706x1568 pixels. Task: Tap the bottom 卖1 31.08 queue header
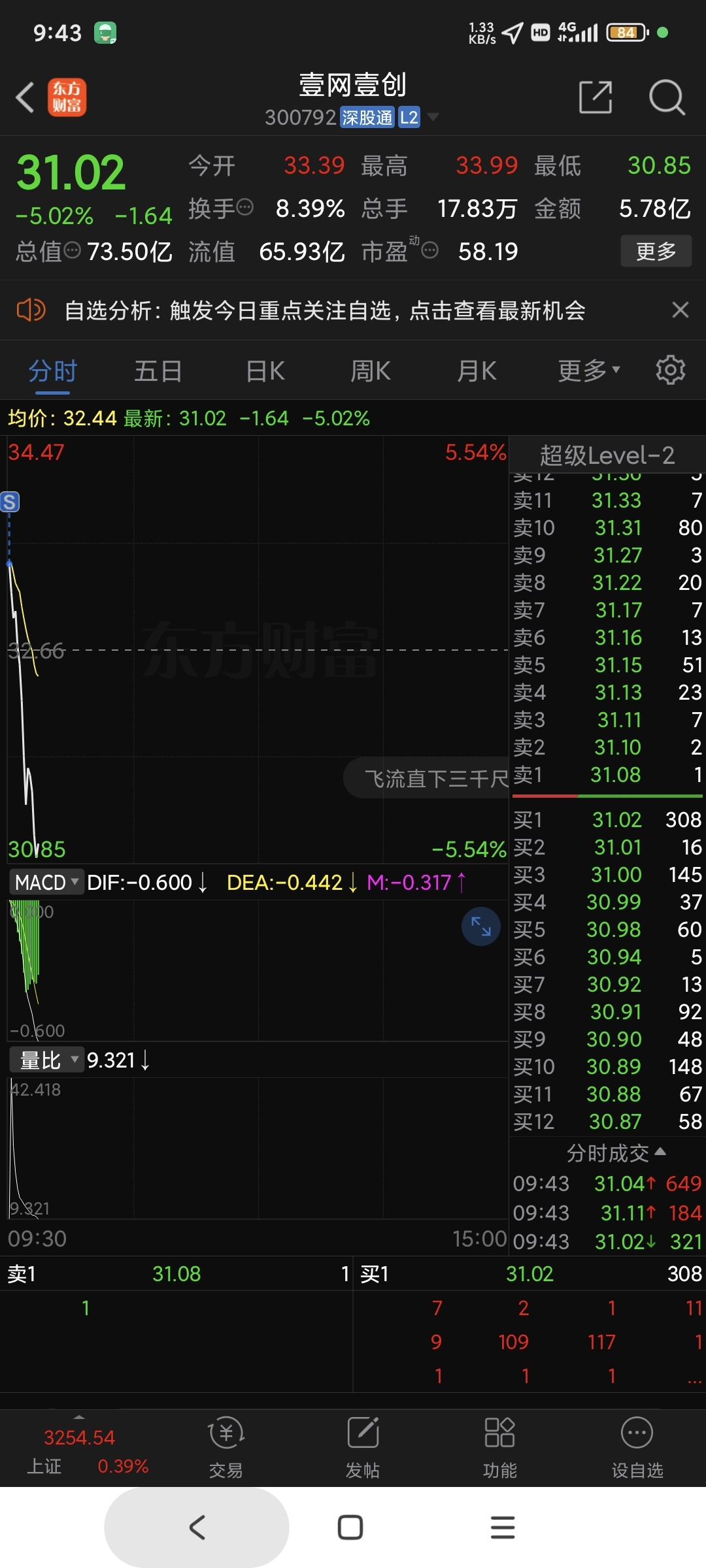[x=176, y=1273]
